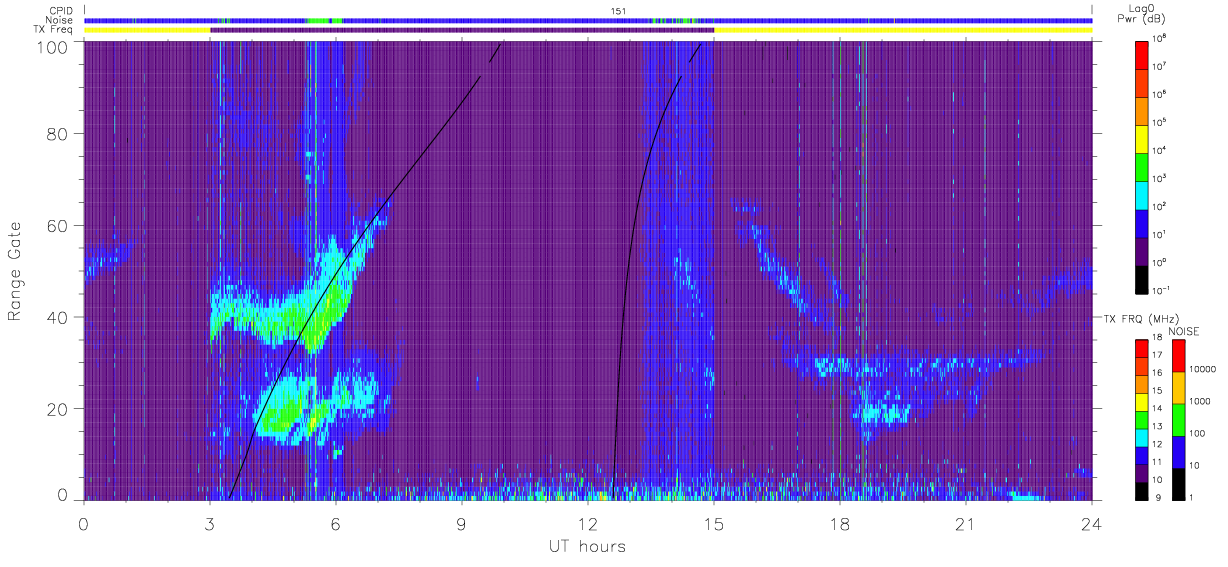Click the 9 tick on UT hours axis

[462, 524]
